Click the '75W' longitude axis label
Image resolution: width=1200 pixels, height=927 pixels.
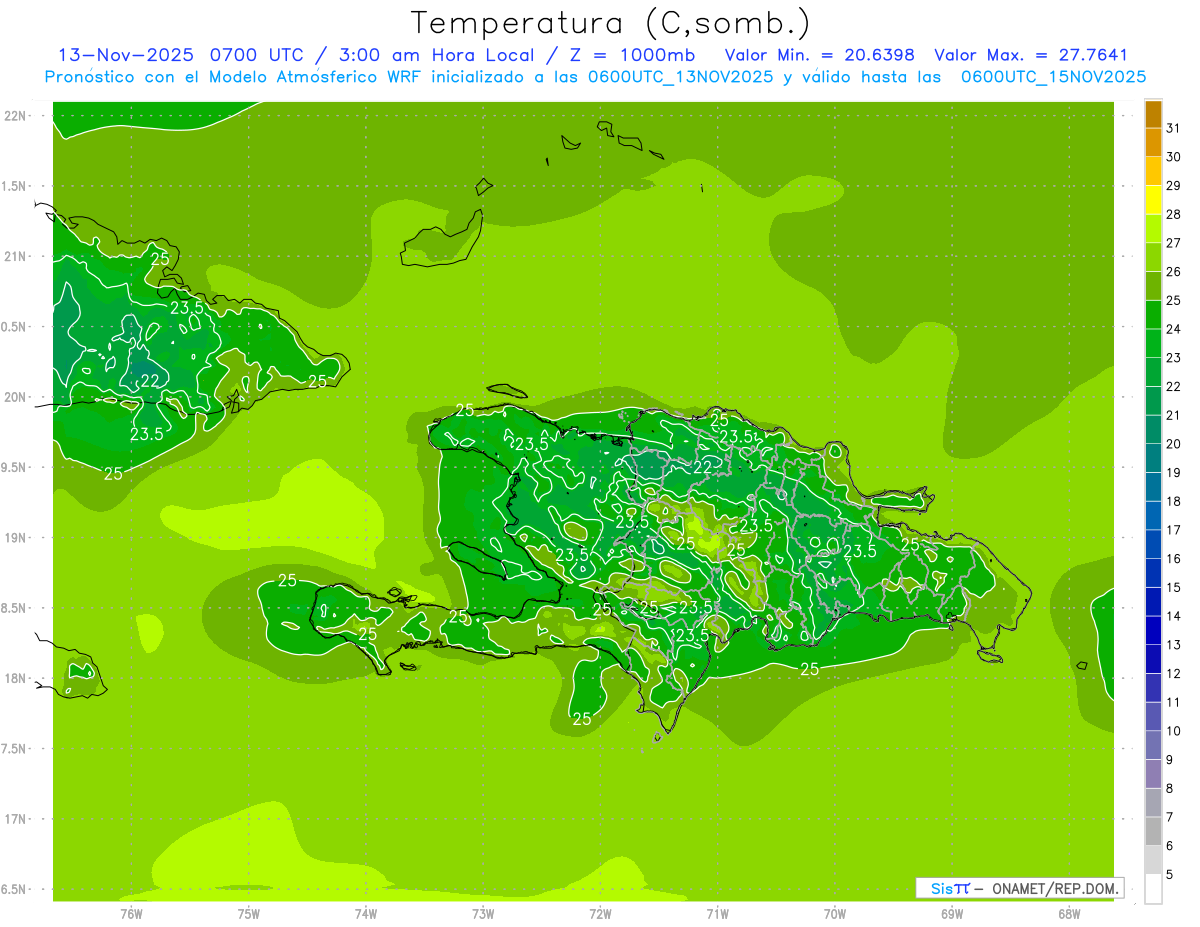pos(248,914)
